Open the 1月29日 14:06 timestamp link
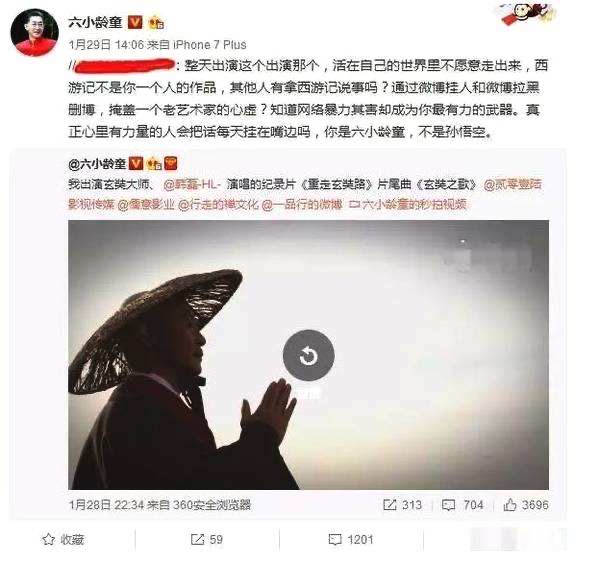The image size is (600, 562). coord(106,45)
